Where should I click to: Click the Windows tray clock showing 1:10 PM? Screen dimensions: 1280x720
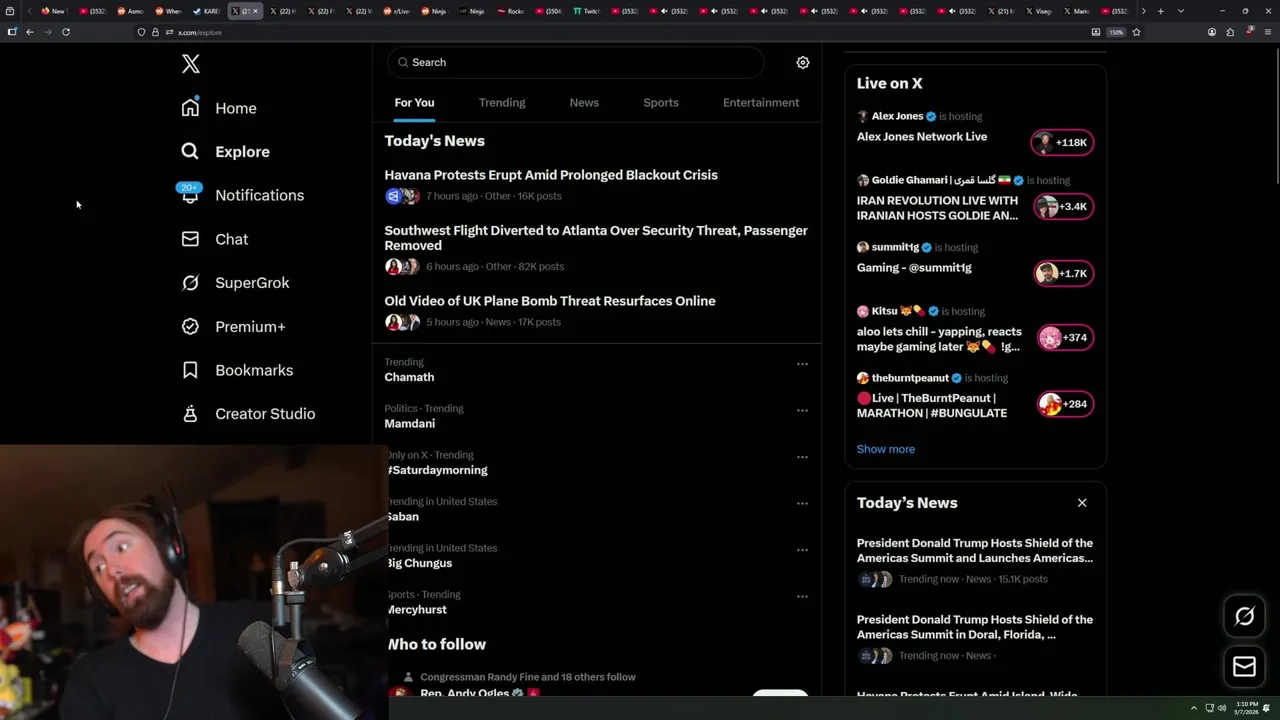[1246, 708]
